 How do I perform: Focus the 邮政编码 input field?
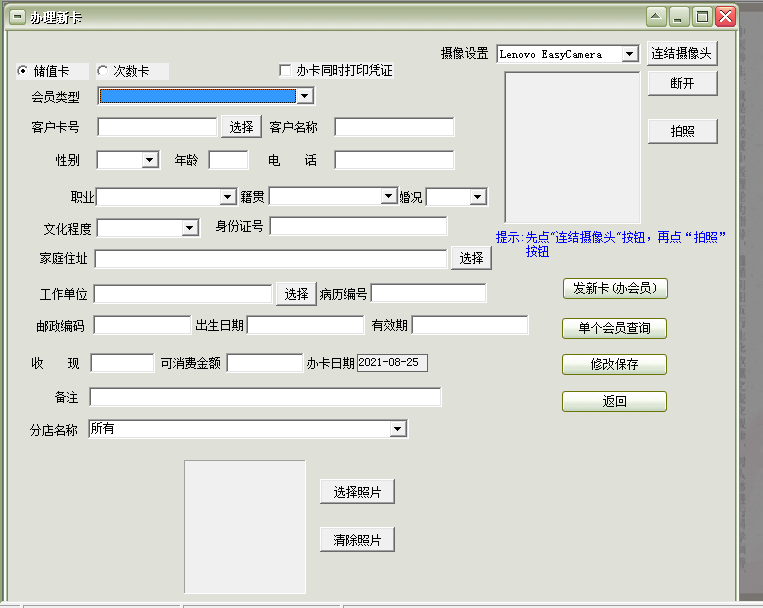142,325
